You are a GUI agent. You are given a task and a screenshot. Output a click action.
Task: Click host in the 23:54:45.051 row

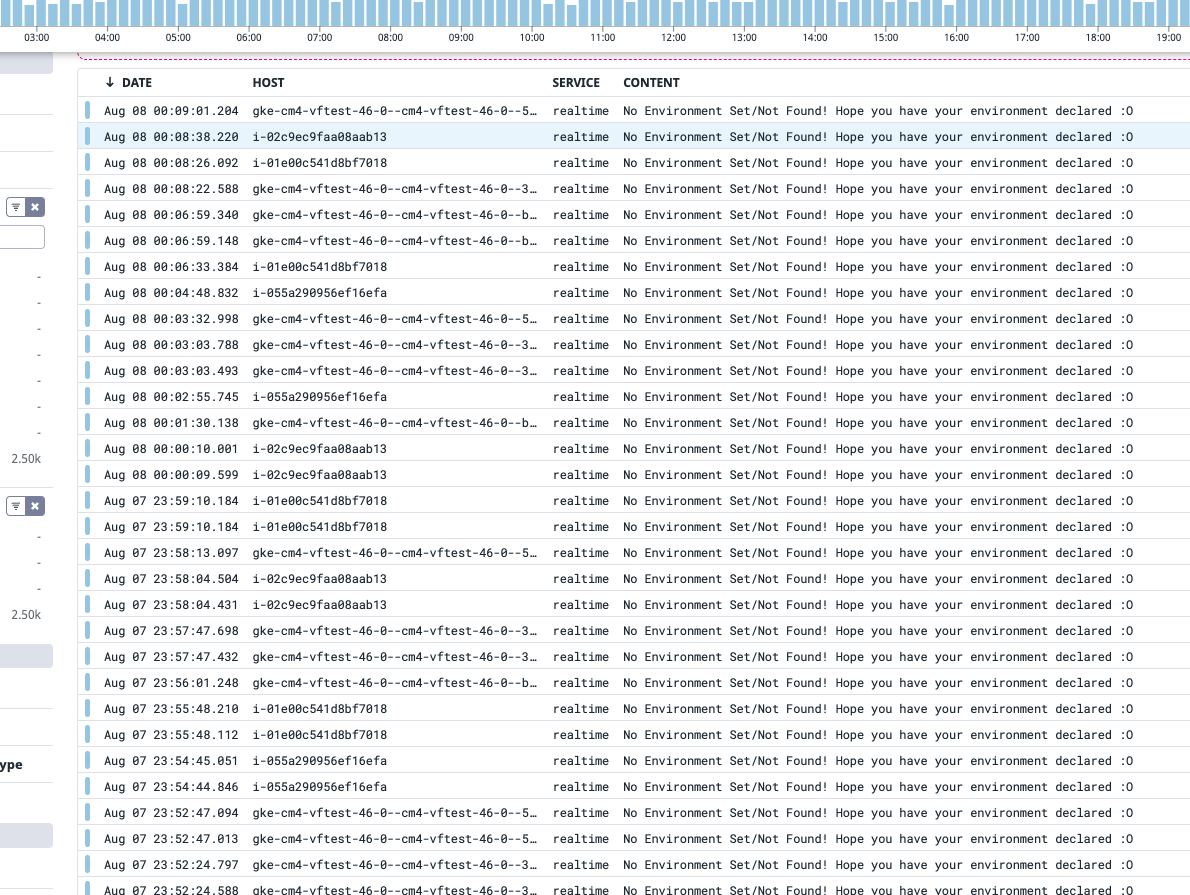320,761
